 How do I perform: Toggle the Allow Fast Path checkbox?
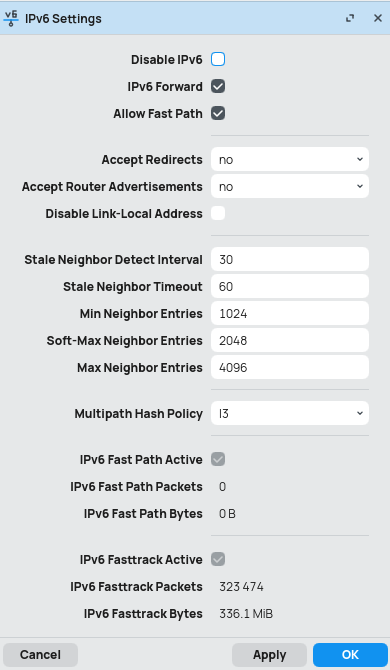[x=218, y=113]
